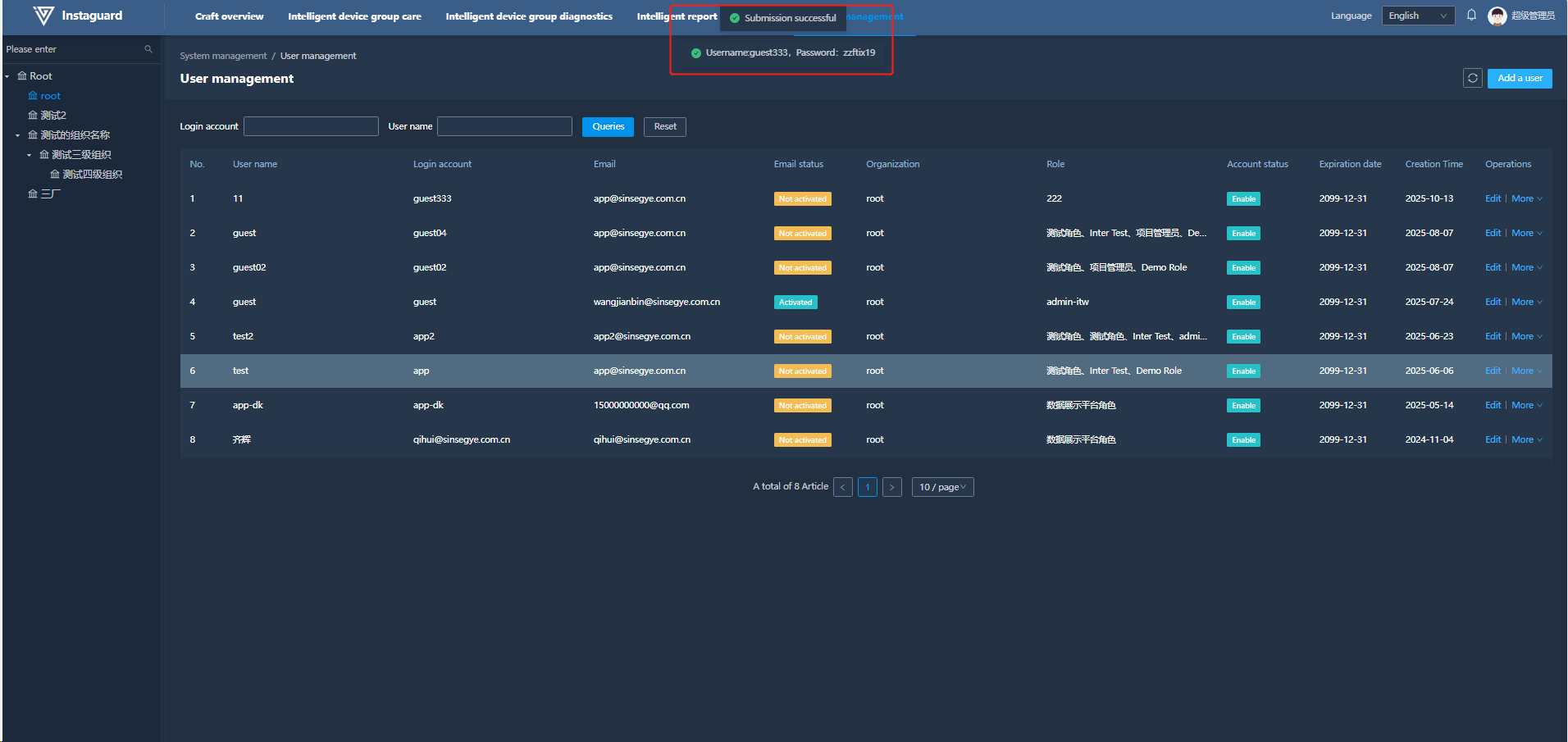Edit the app-dk user row
The image size is (1568, 742).
tap(1492, 406)
